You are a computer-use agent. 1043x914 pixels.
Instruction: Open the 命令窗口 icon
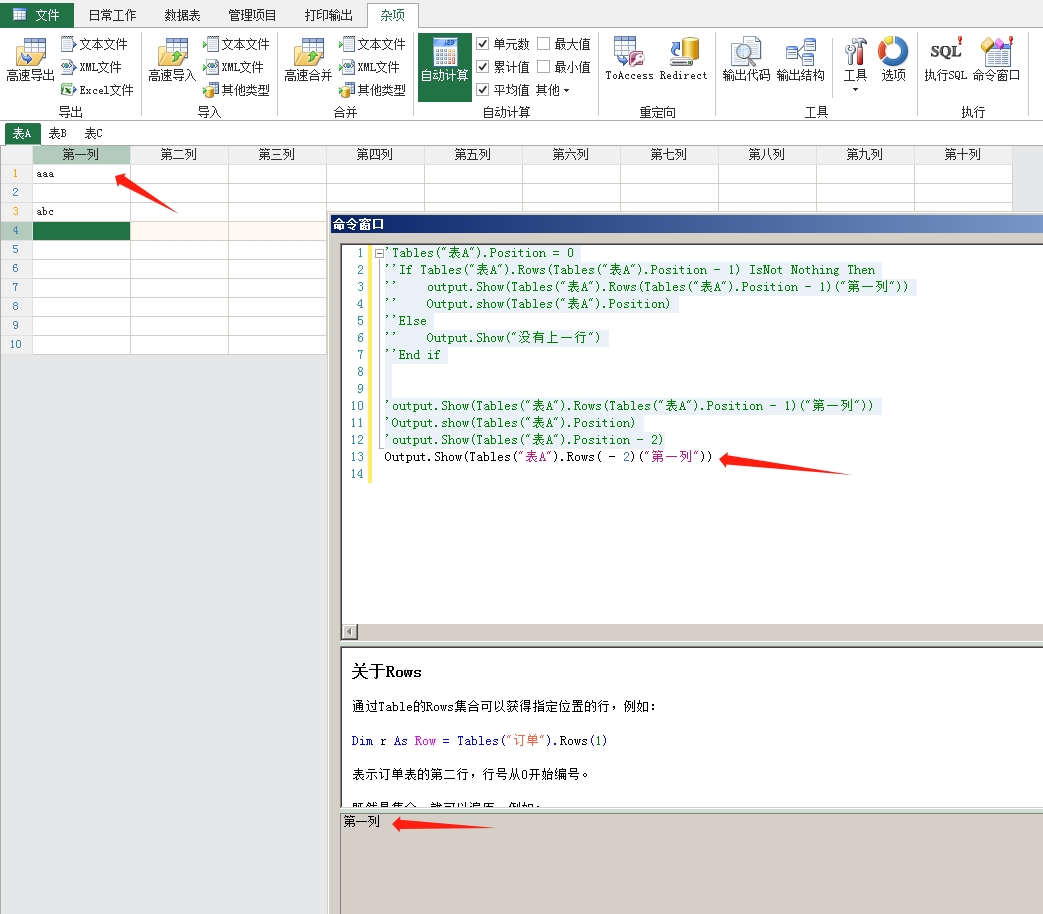pyautogui.click(x=996, y=60)
